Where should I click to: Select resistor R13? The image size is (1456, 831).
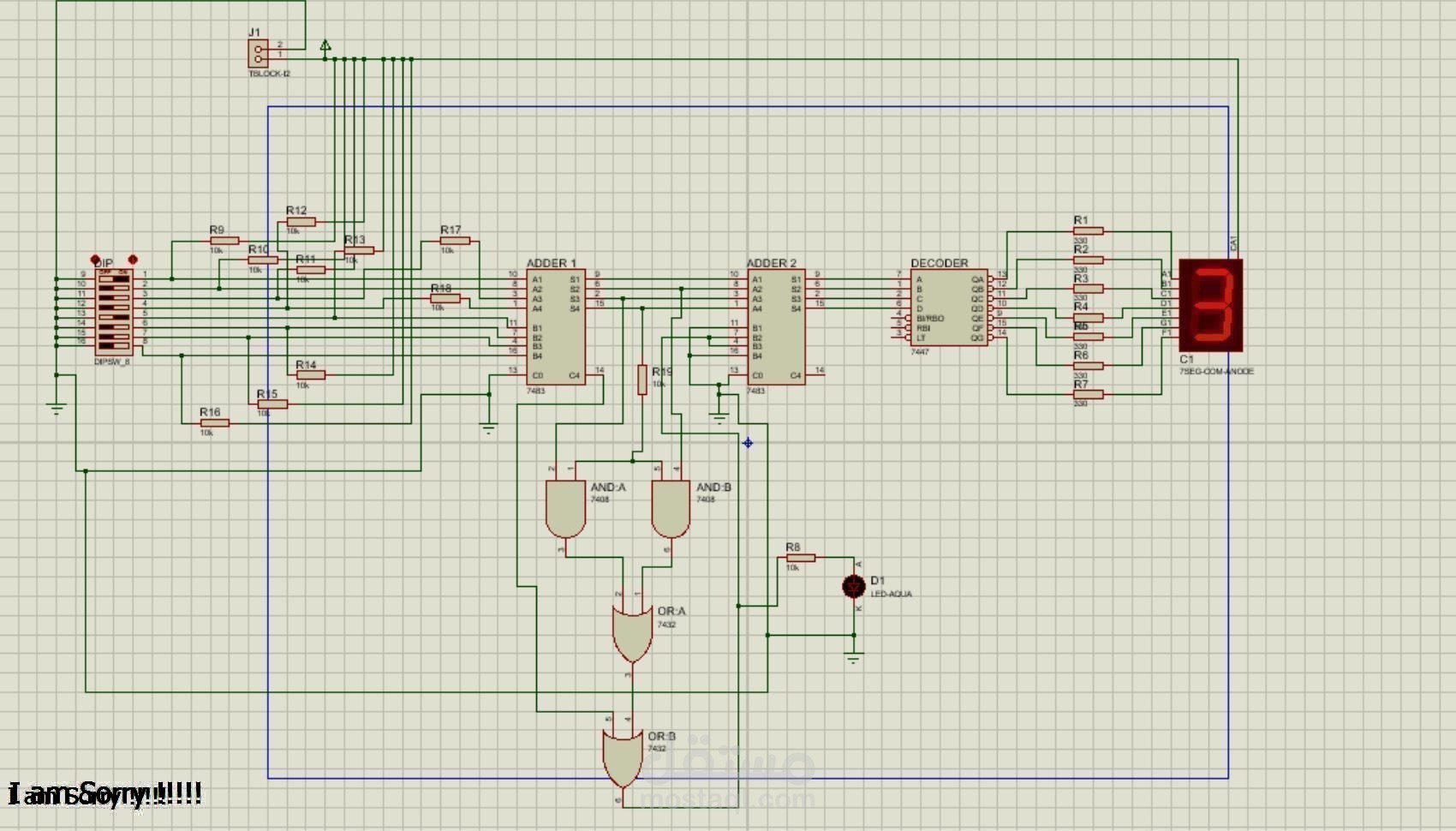pyautogui.click(x=359, y=251)
